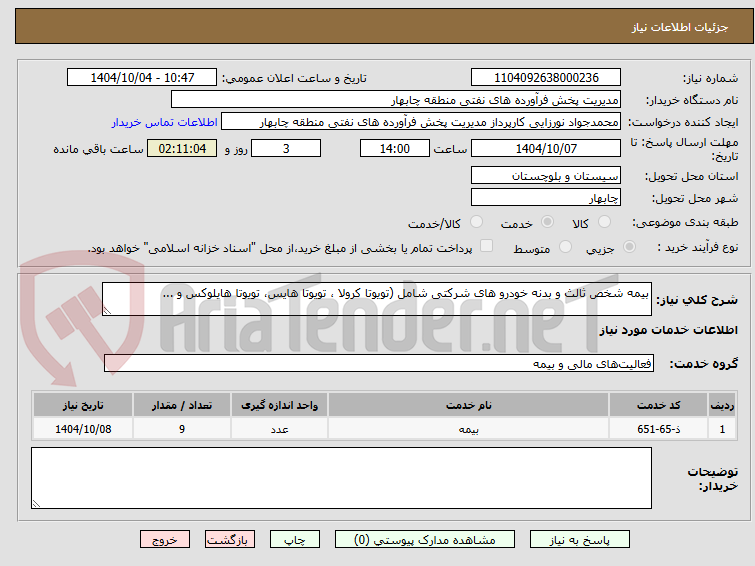Image resolution: width=755 pixels, height=566 pixels.
Task: Click the province field سیستان و بلوچستان
Action: pos(546,175)
